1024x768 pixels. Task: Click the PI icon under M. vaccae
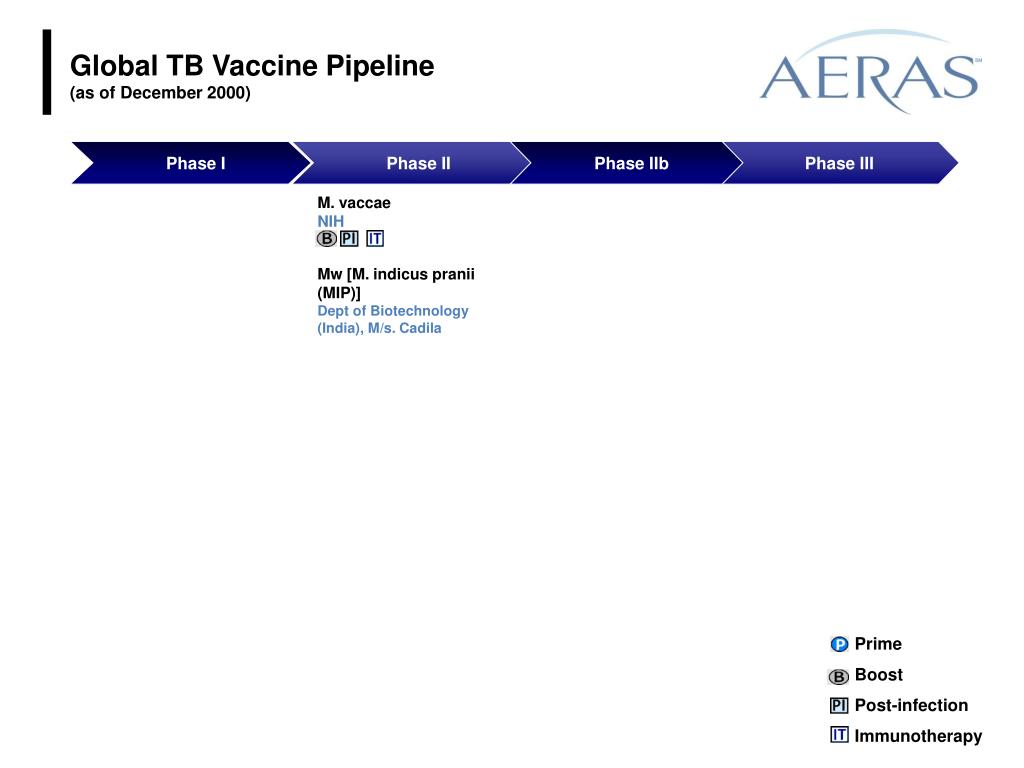tap(349, 239)
